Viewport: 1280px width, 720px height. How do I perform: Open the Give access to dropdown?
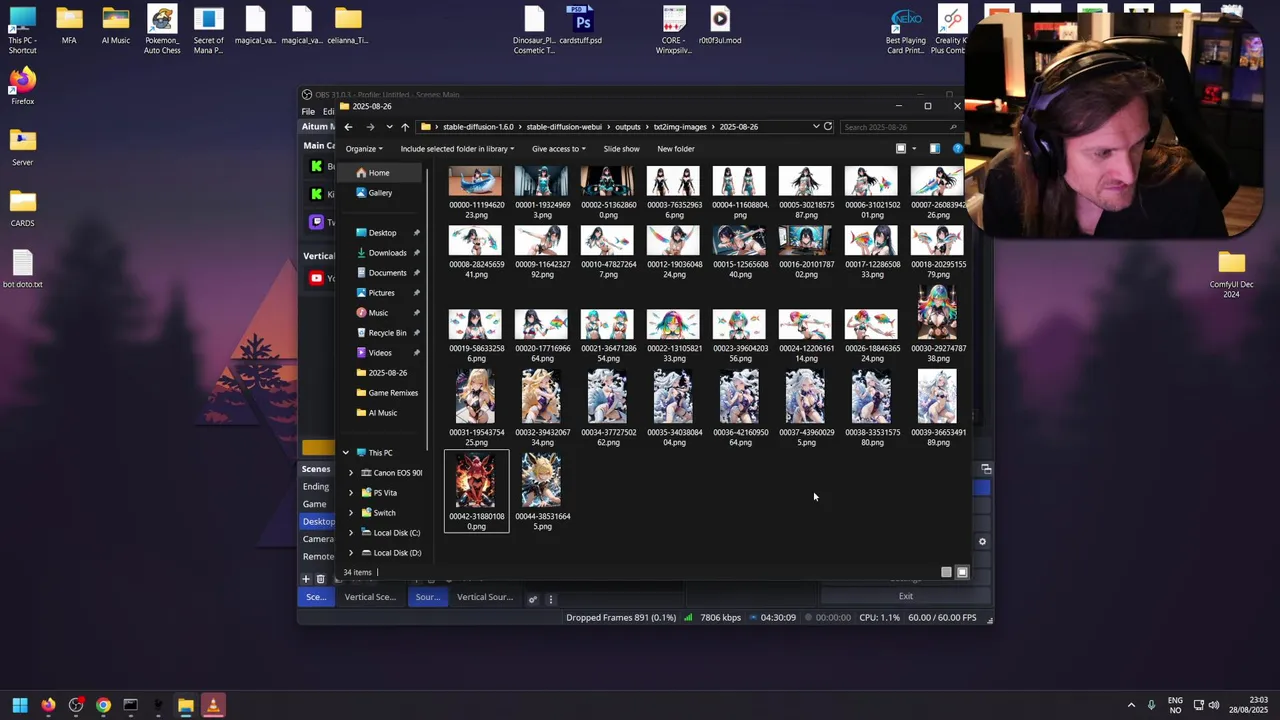pyautogui.click(x=559, y=149)
